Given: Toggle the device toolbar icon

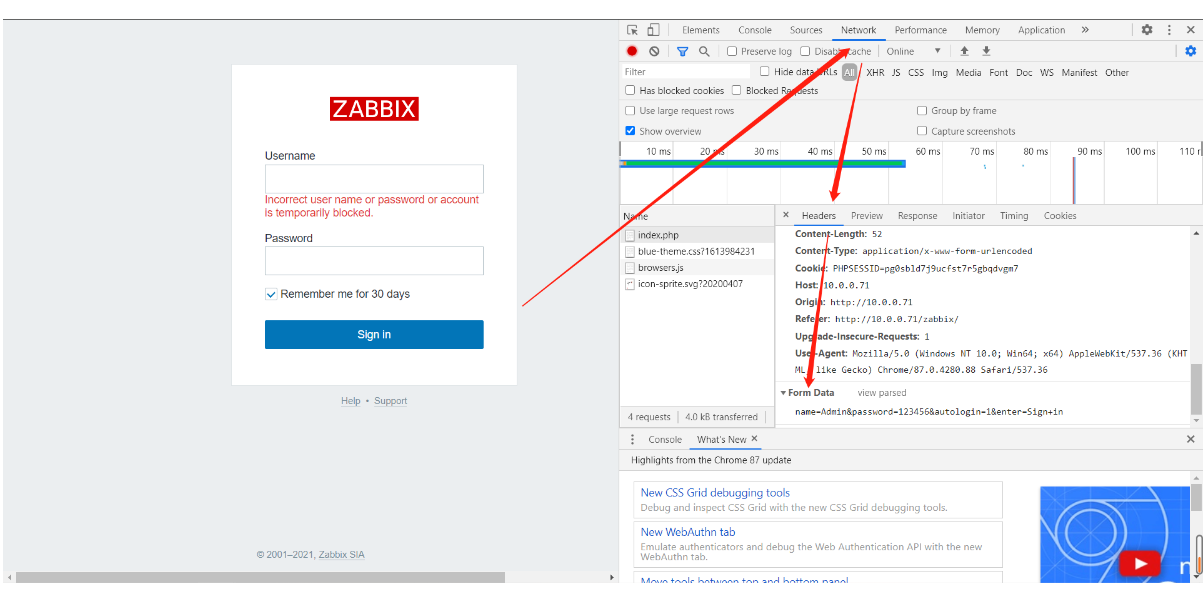Looking at the screenshot, I should 653,30.
